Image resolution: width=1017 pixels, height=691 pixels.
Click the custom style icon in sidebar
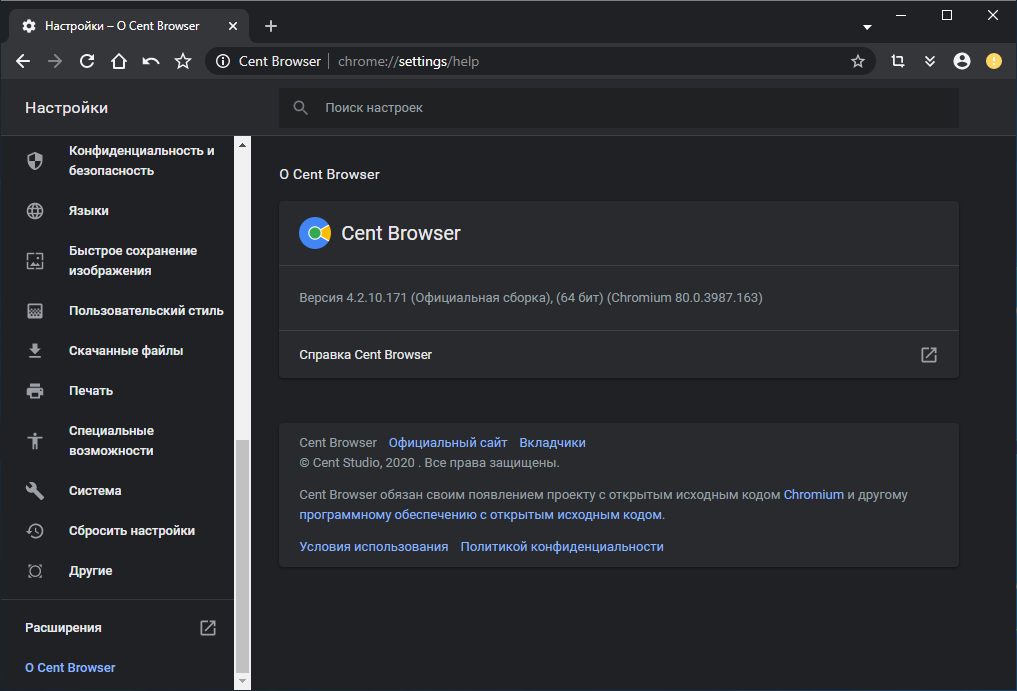[35, 311]
